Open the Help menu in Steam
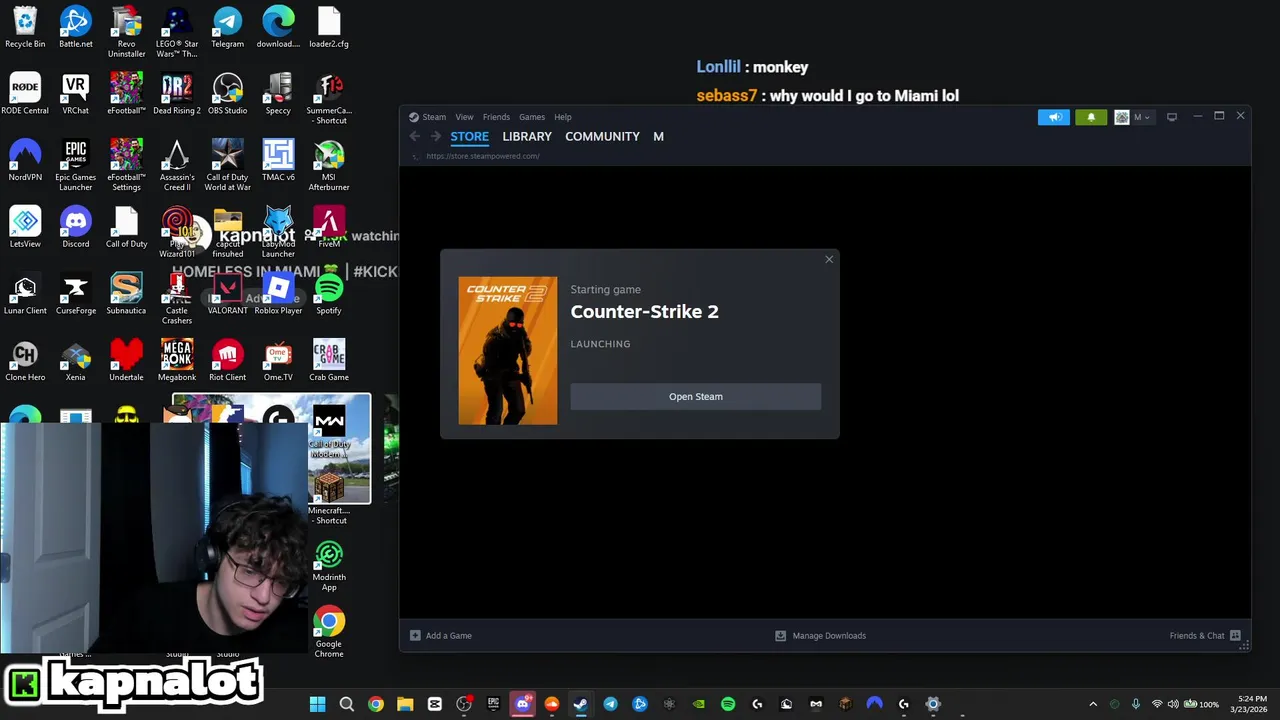This screenshot has width=1280, height=720. pyautogui.click(x=563, y=117)
